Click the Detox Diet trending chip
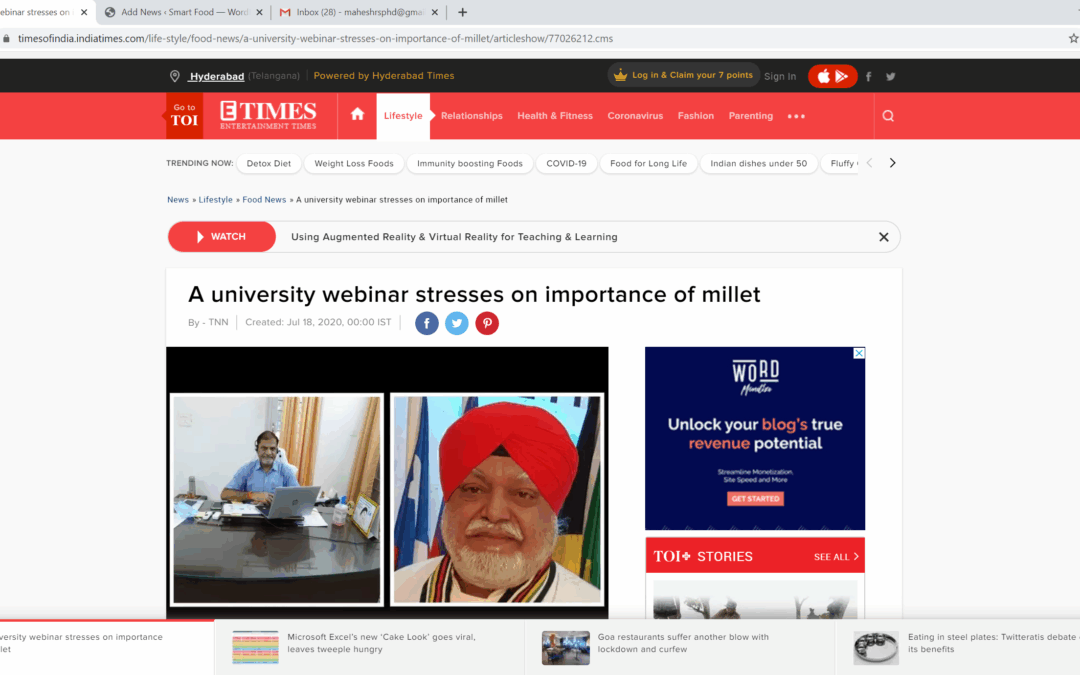This screenshot has height=675, width=1080. [x=268, y=163]
